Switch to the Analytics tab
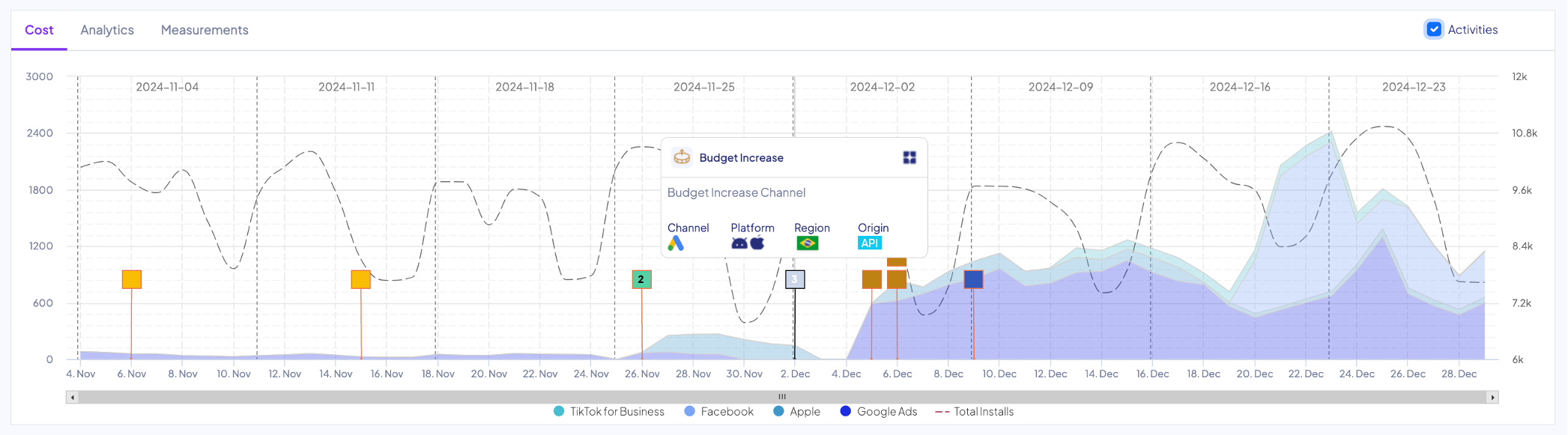1568x435 pixels. [107, 30]
